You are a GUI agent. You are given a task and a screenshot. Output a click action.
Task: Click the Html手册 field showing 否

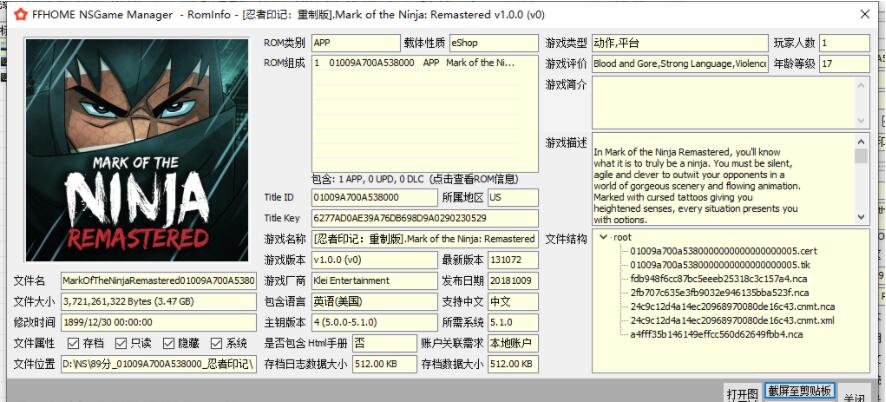coord(384,343)
